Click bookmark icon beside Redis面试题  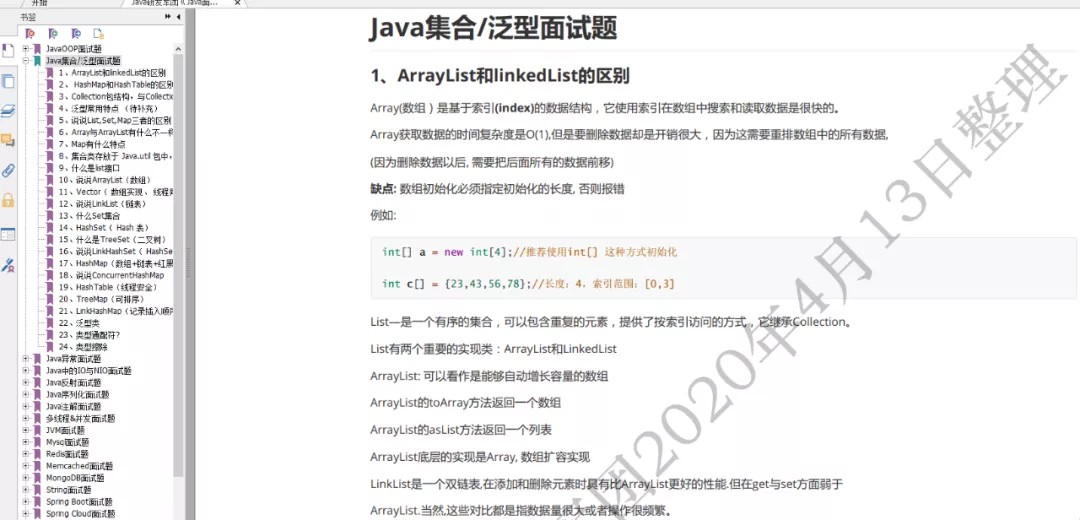(x=37, y=454)
